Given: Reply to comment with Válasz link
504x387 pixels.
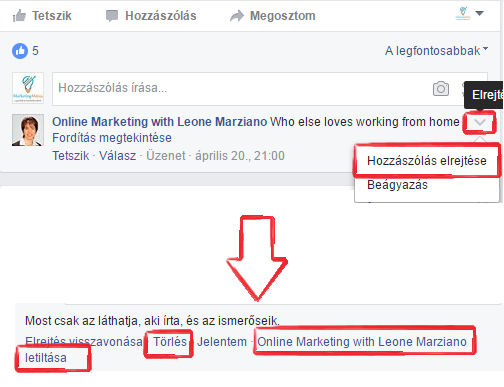Looking at the screenshot, I should (118, 156).
